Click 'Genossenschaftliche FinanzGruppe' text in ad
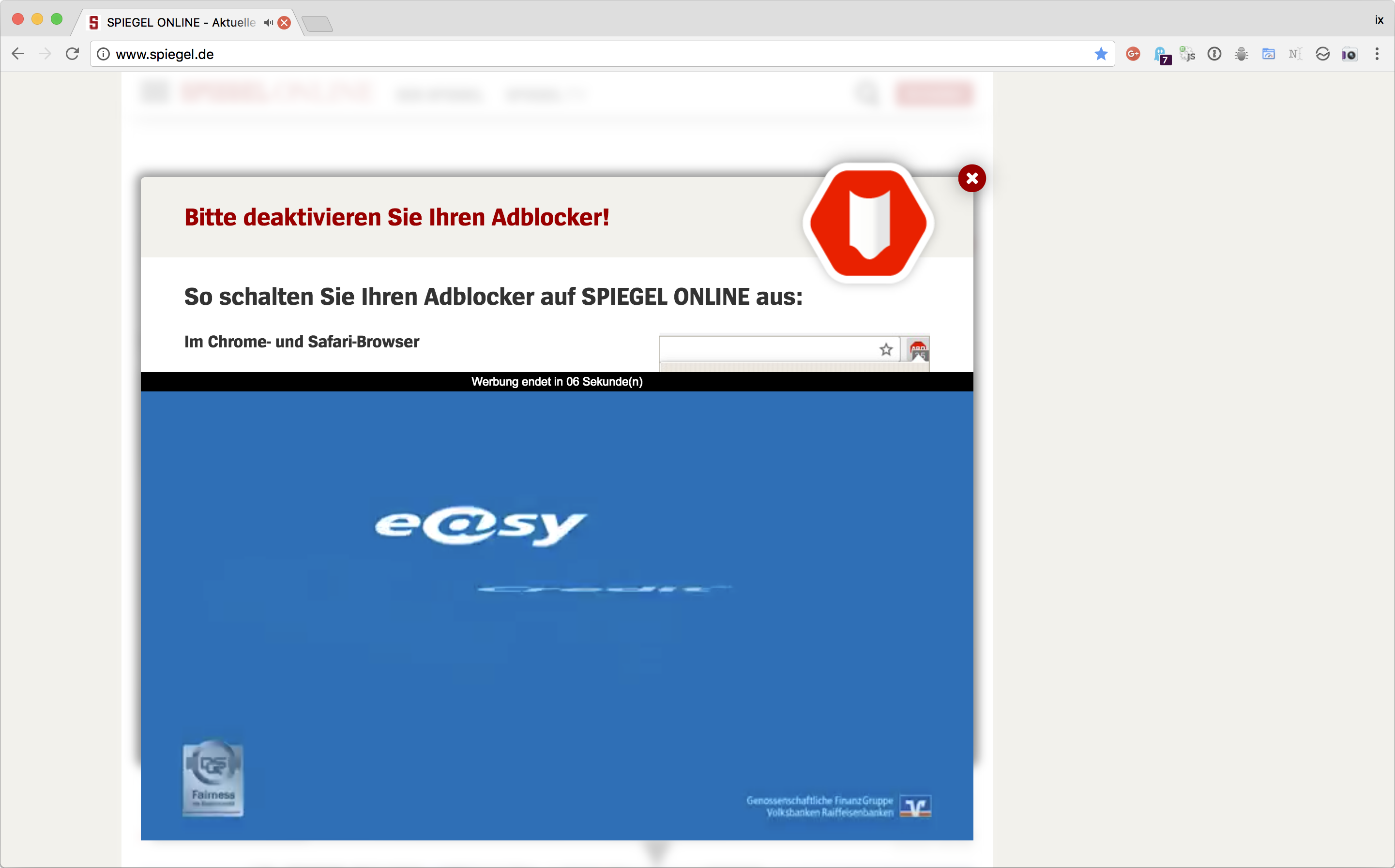 coord(819,800)
